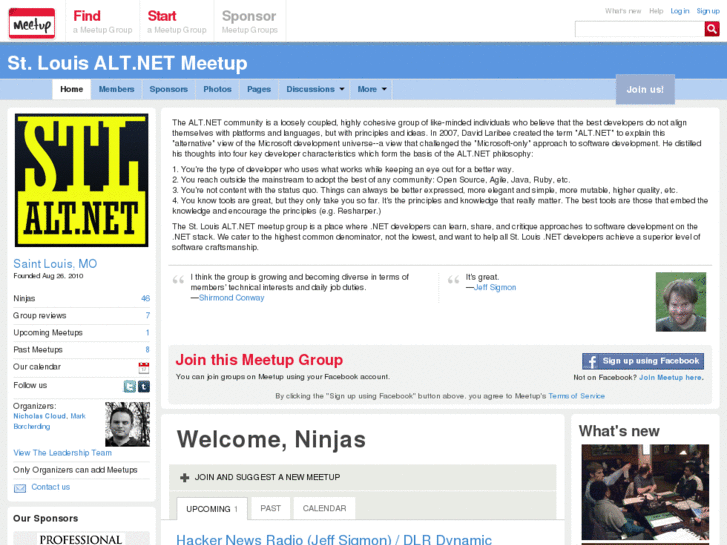Open Upcoming Meetups row

pos(82,333)
